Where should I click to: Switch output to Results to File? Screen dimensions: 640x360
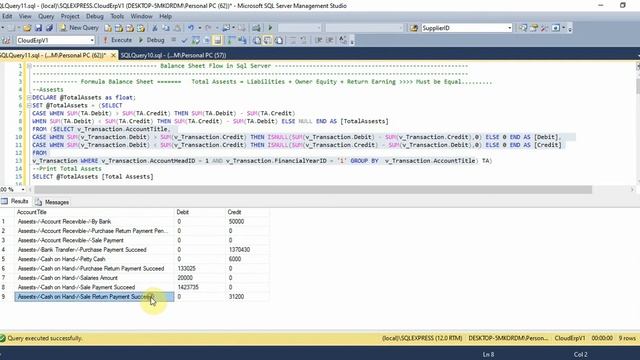tap(279, 40)
